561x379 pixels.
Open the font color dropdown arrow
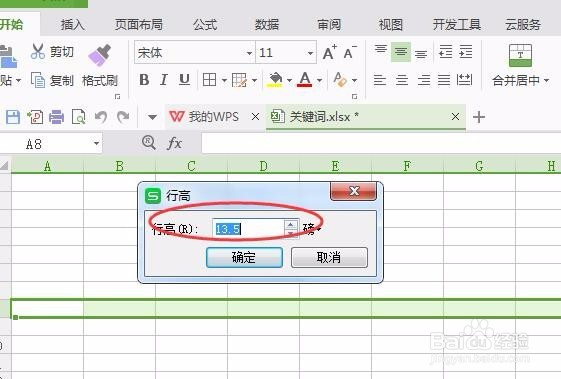(x=319, y=80)
